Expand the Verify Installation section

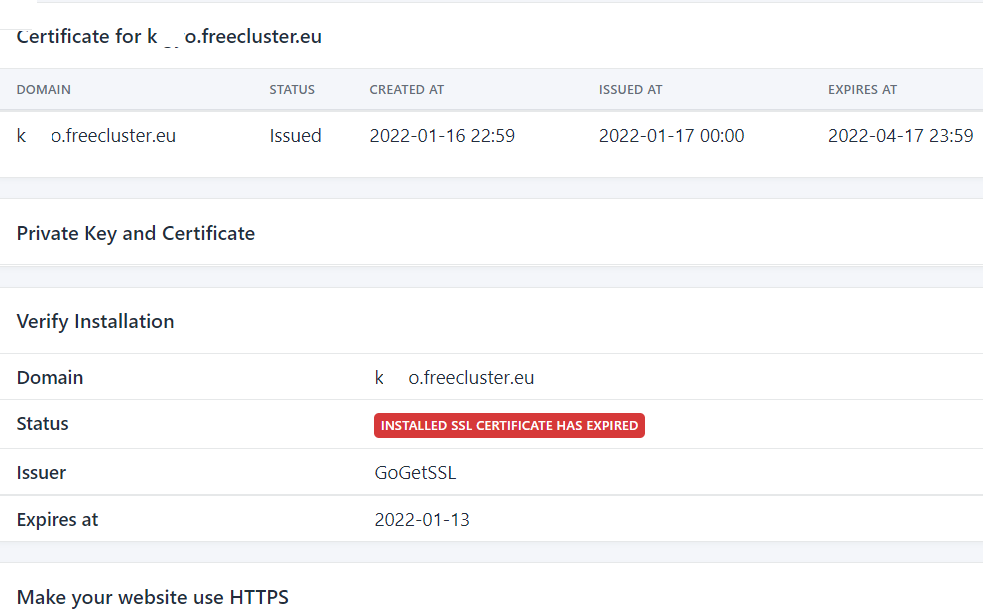coord(96,322)
